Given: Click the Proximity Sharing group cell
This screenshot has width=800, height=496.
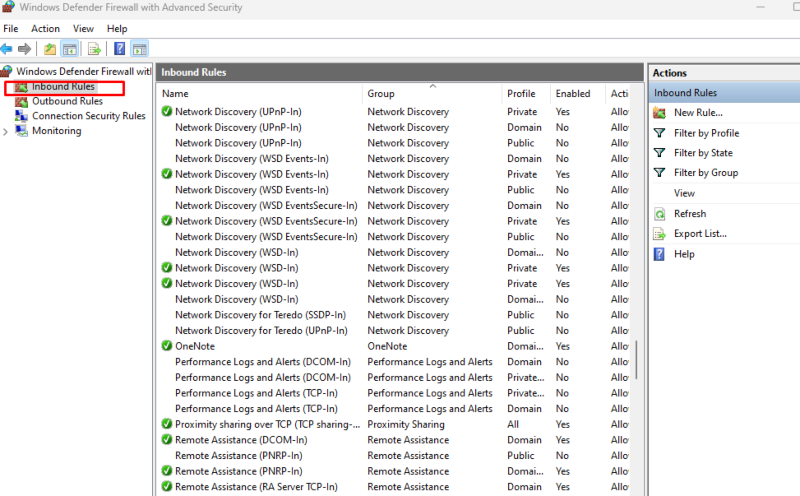Looking at the screenshot, I should tap(406, 424).
